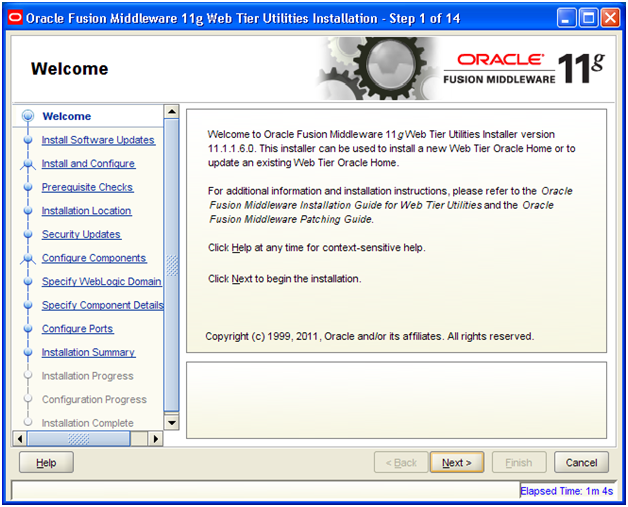Click the Prerequisite Checks step bullet
This screenshot has height=507, width=628.
click(28, 187)
